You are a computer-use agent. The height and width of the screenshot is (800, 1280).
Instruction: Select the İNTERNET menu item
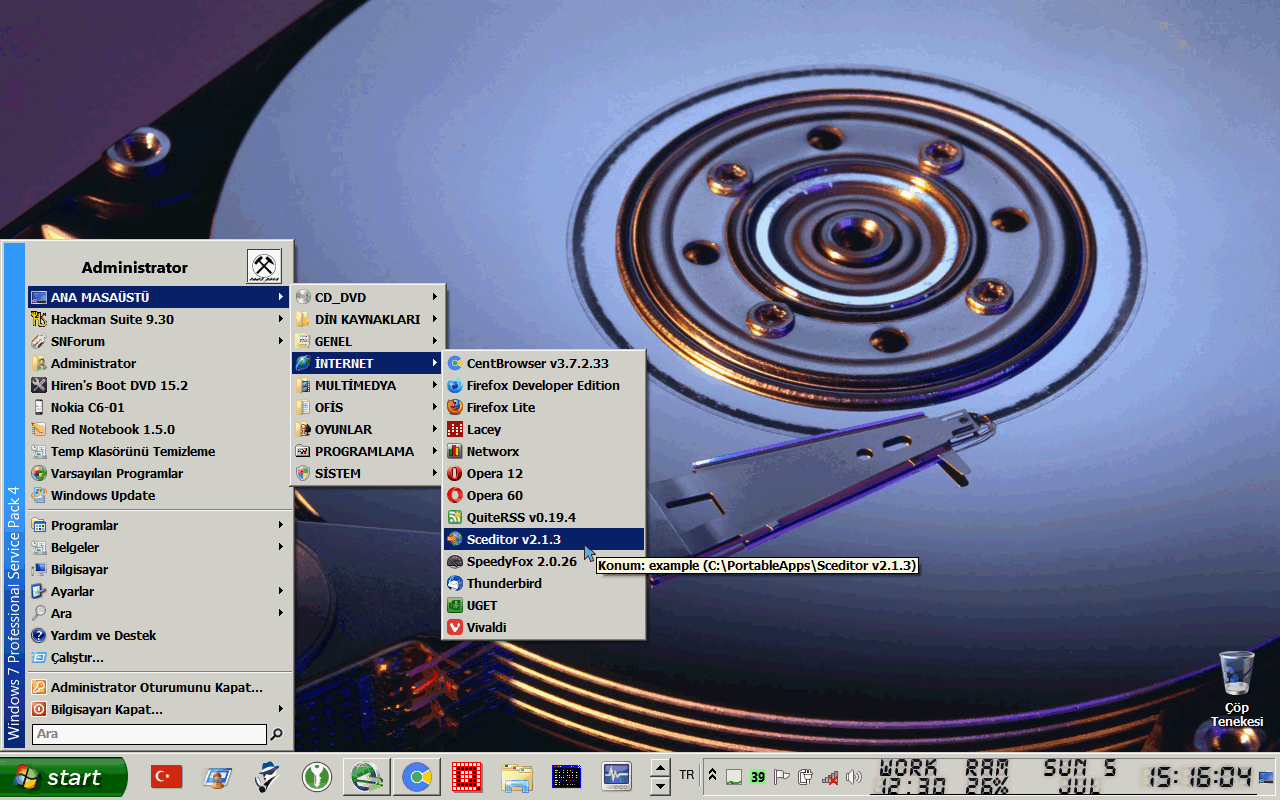[368, 363]
